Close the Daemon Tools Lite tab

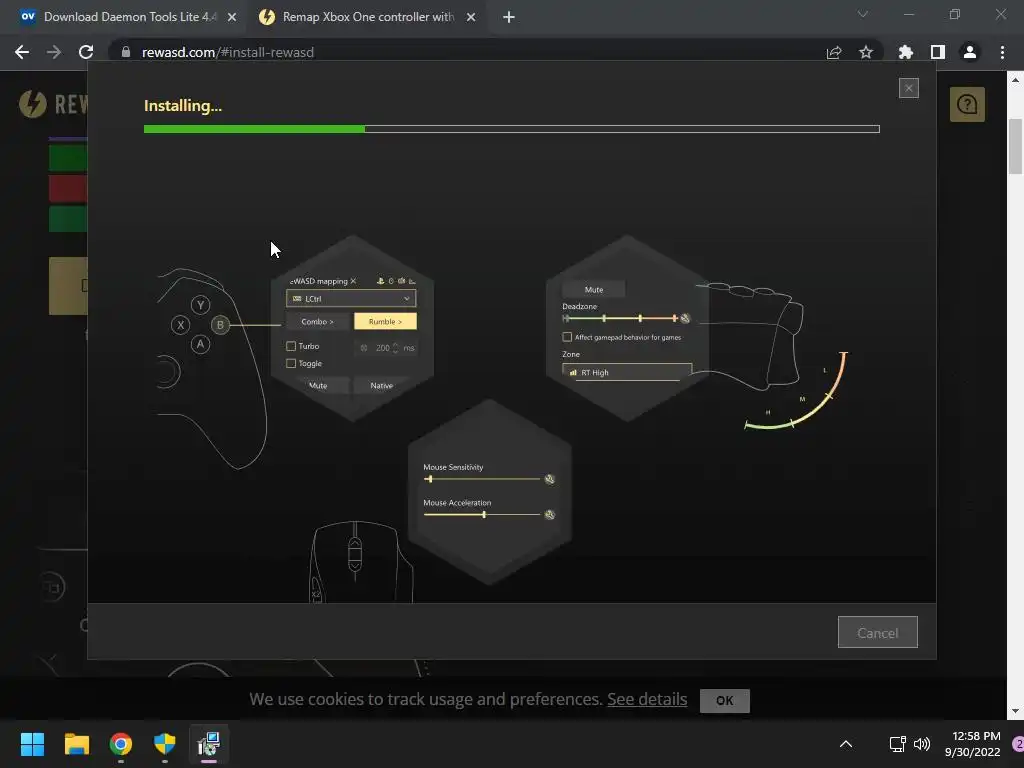(232, 17)
